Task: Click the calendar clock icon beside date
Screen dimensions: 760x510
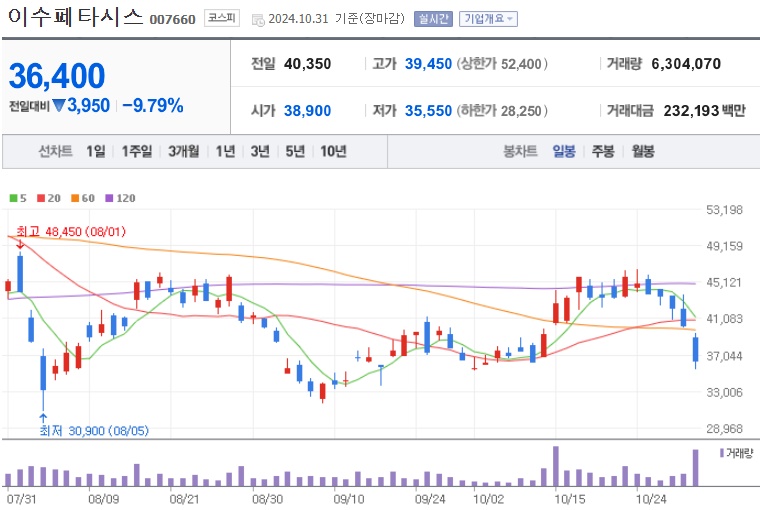Action: tap(258, 20)
